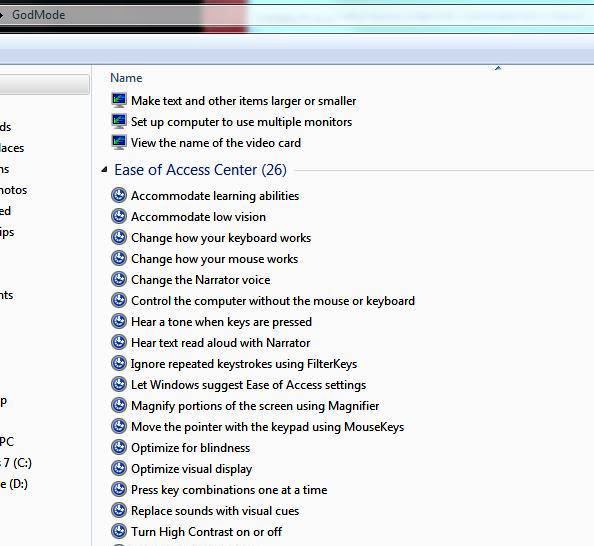
Task: Click the display icon beside 'View the name of the video card'
Action: (119, 142)
